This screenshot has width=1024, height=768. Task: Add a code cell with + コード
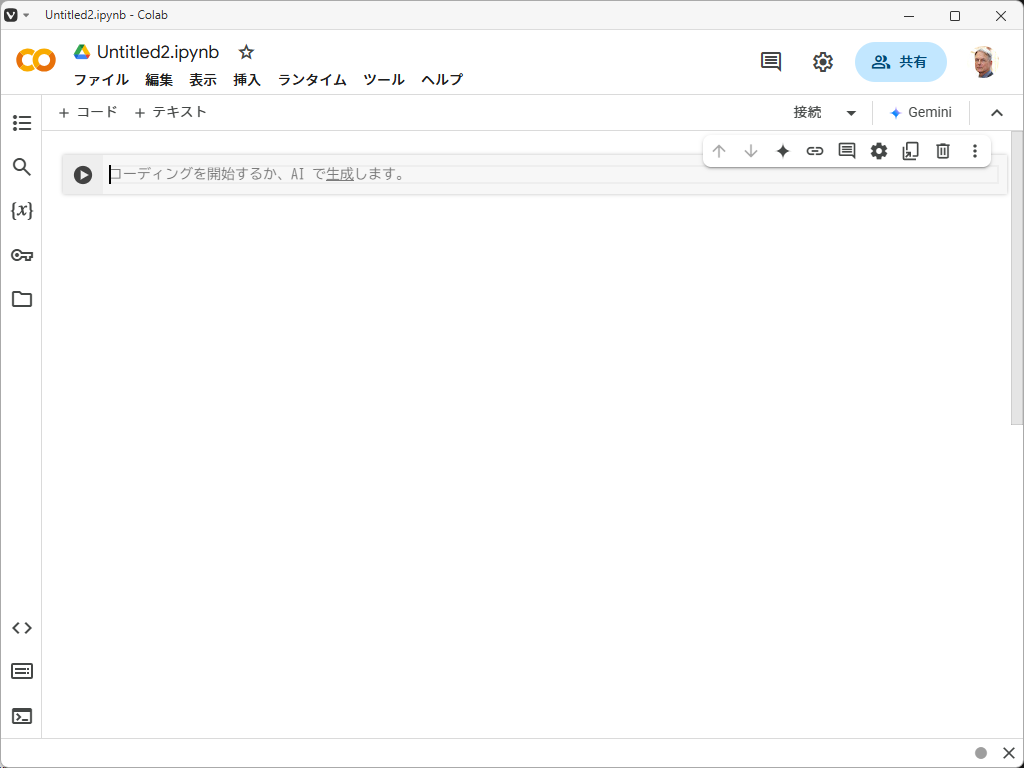click(x=88, y=112)
